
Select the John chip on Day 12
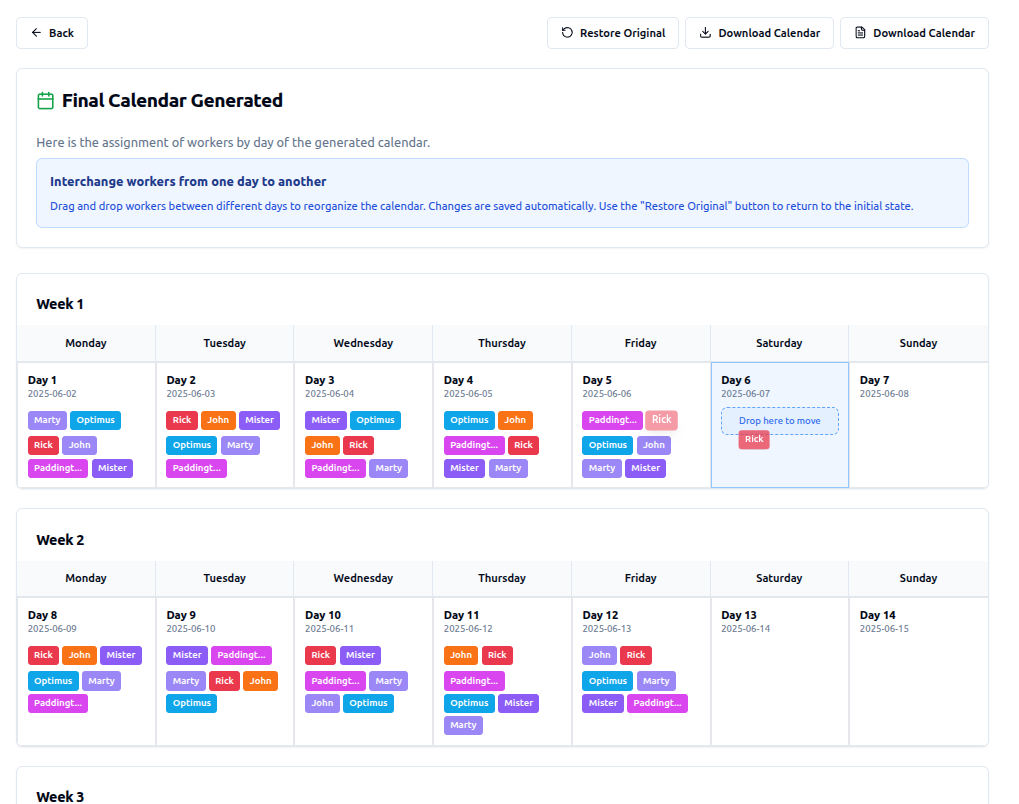pos(599,655)
